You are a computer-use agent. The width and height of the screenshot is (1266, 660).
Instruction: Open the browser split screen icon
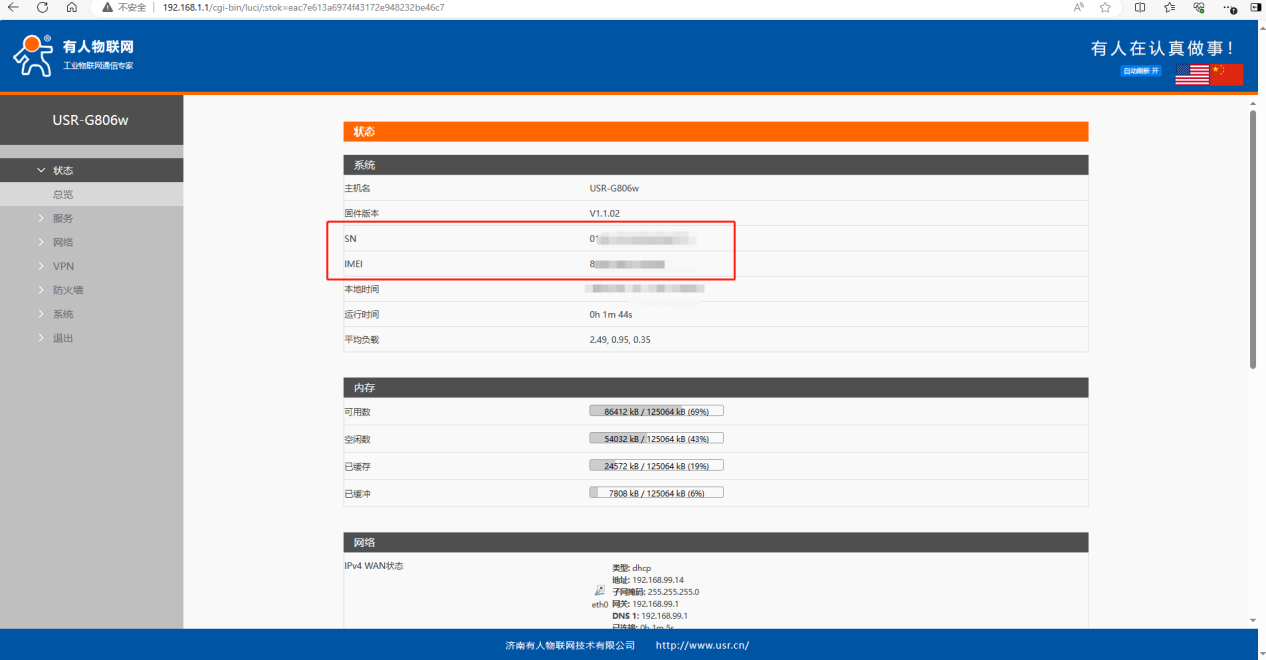click(x=1140, y=7)
